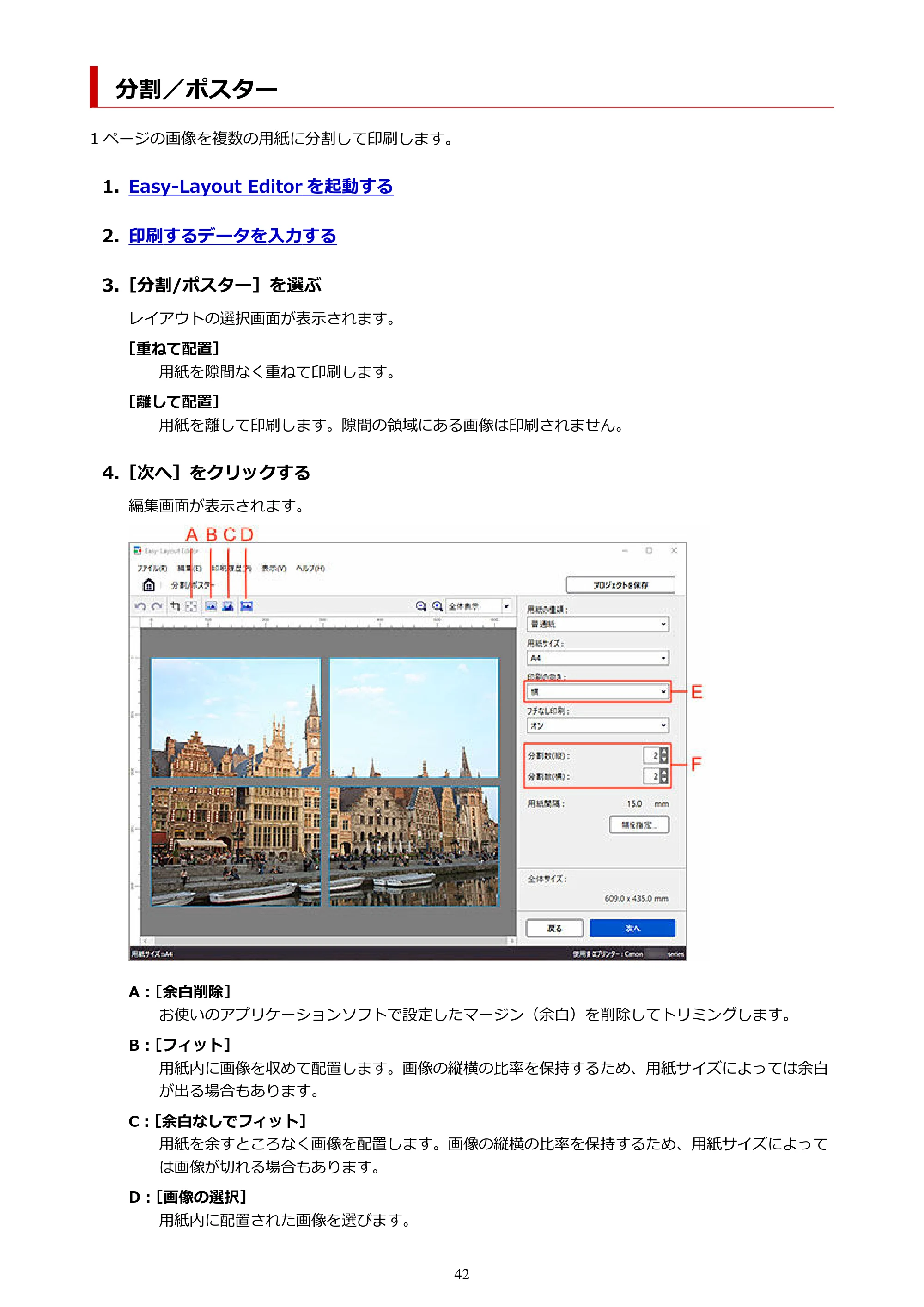Click the 幅を指定... button
Screen dimensions: 924x1307
(639, 825)
